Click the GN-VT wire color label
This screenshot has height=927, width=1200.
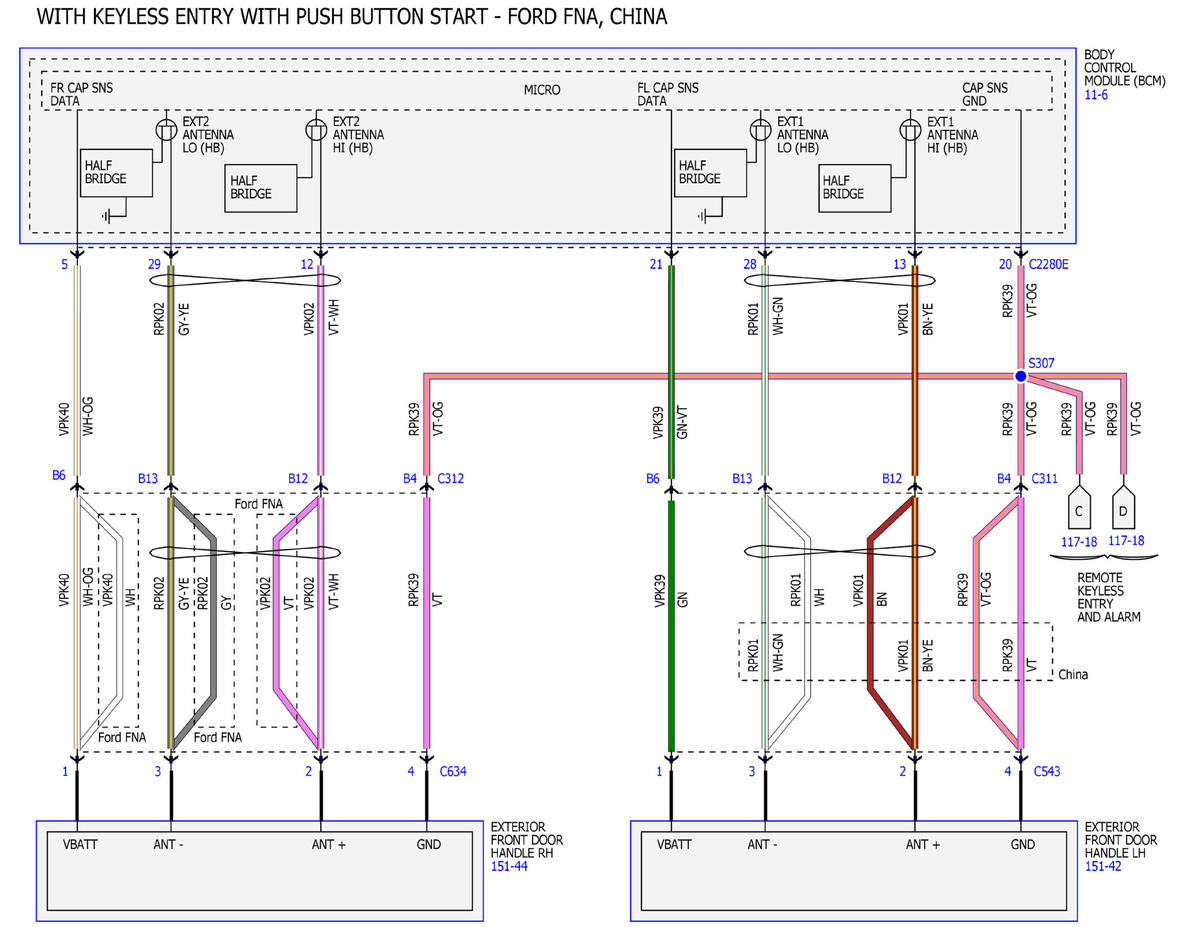coord(683,423)
